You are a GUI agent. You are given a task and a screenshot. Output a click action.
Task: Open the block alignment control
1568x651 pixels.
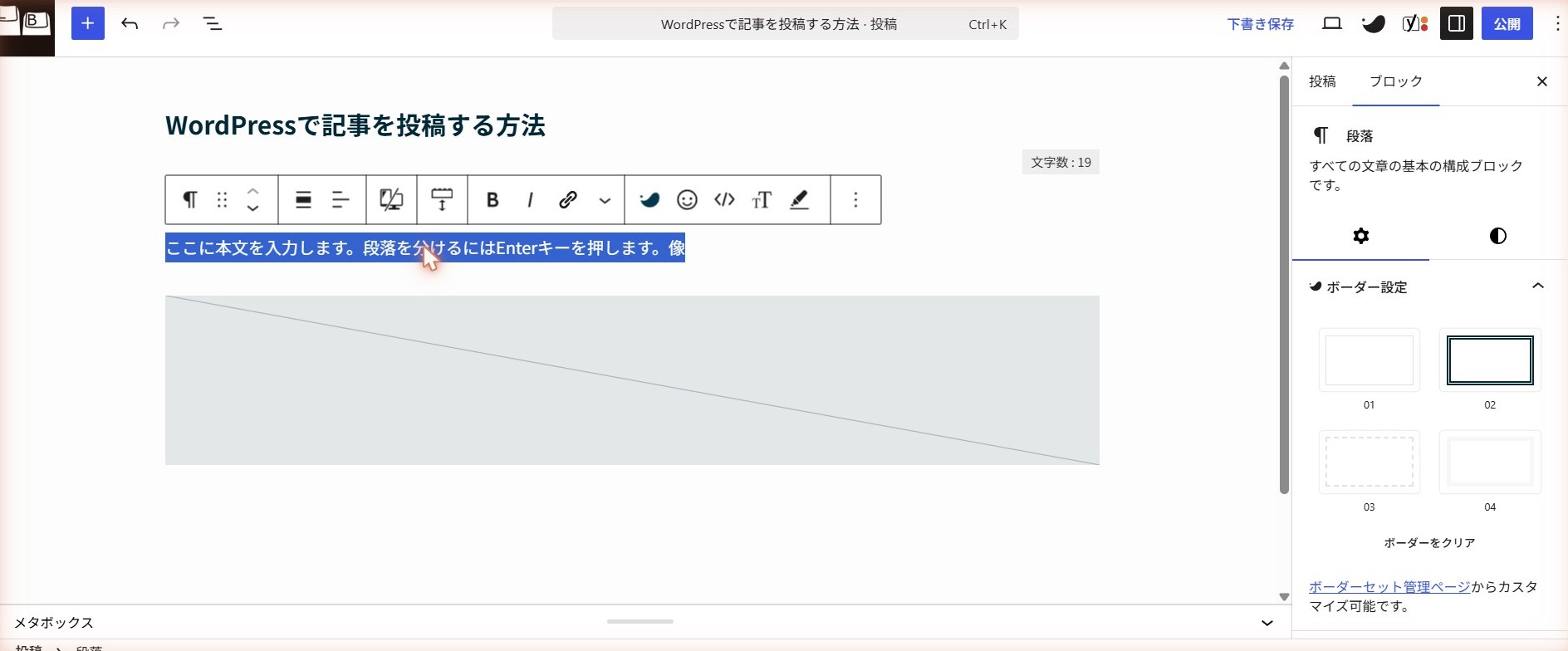pos(304,199)
